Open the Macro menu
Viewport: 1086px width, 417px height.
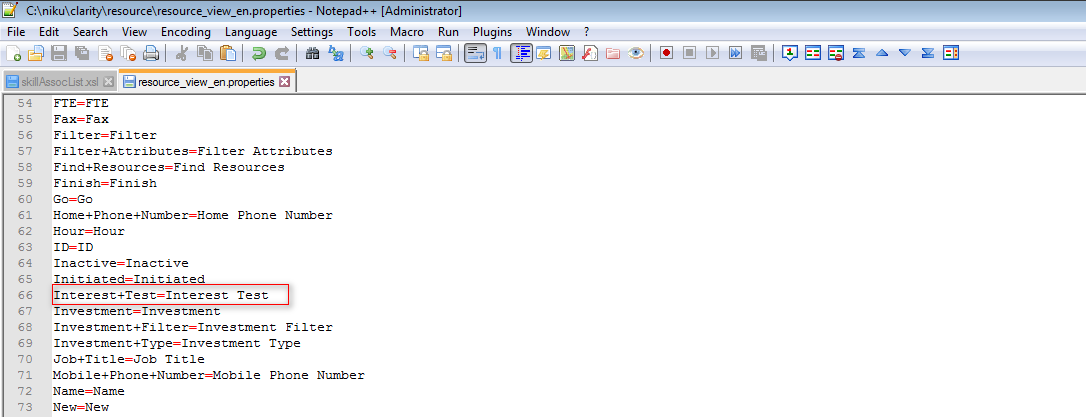407,32
